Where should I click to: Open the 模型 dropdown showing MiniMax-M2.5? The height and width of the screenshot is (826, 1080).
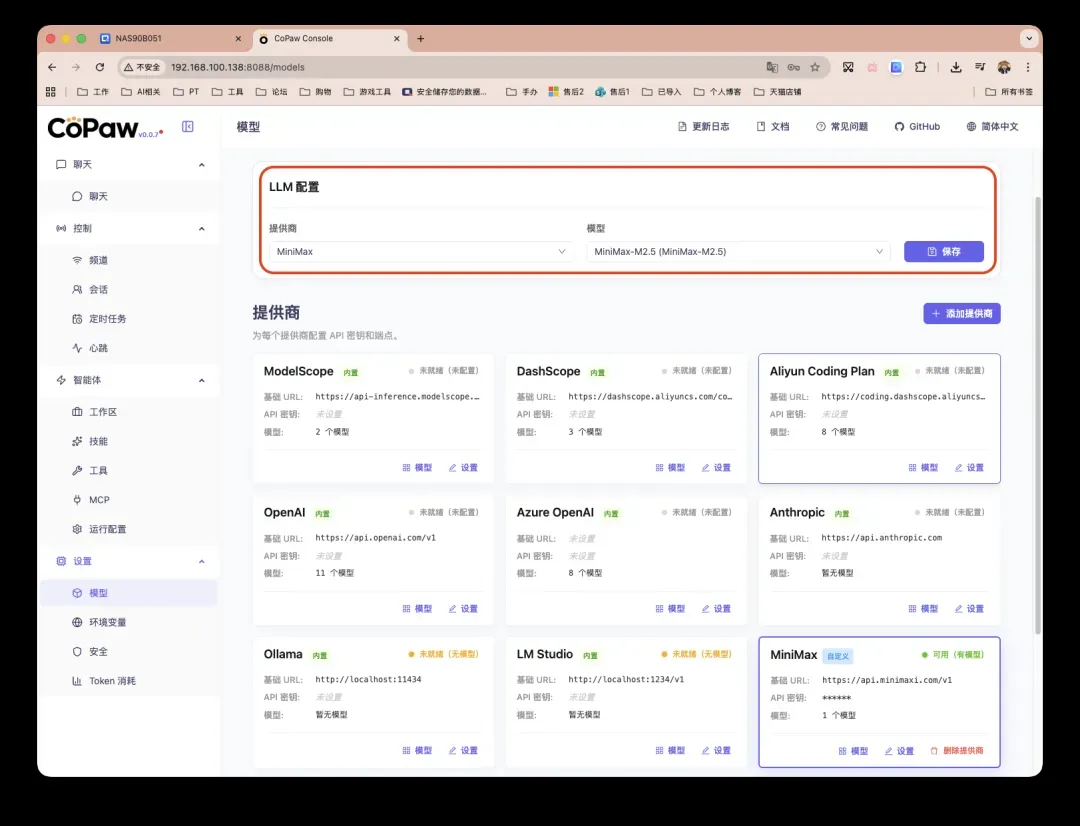click(x=737, y=252)
